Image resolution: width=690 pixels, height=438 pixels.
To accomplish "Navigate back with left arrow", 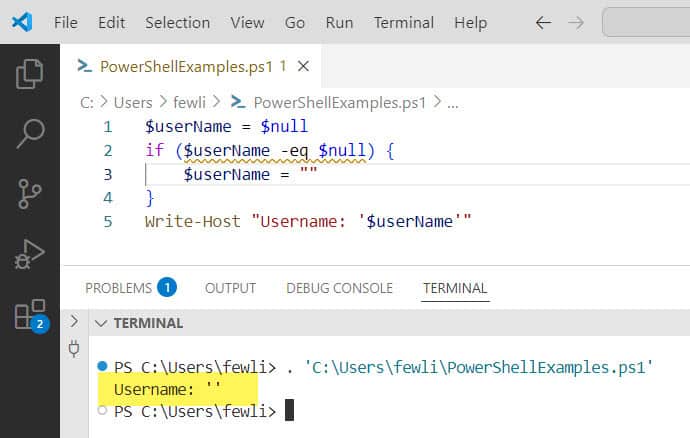I will point(543,22).
